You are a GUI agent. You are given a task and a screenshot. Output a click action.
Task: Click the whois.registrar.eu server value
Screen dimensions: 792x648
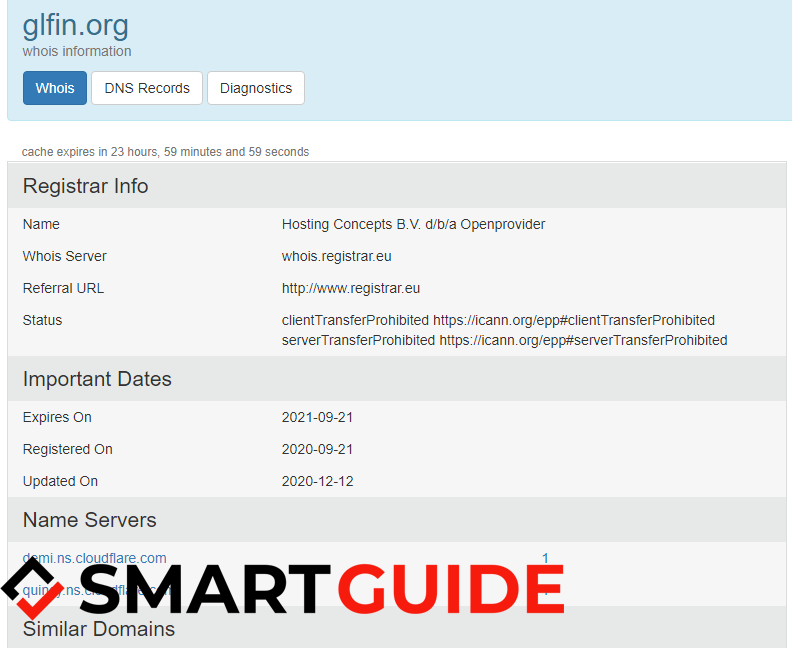pyautogui.click(x=336, y=256)
